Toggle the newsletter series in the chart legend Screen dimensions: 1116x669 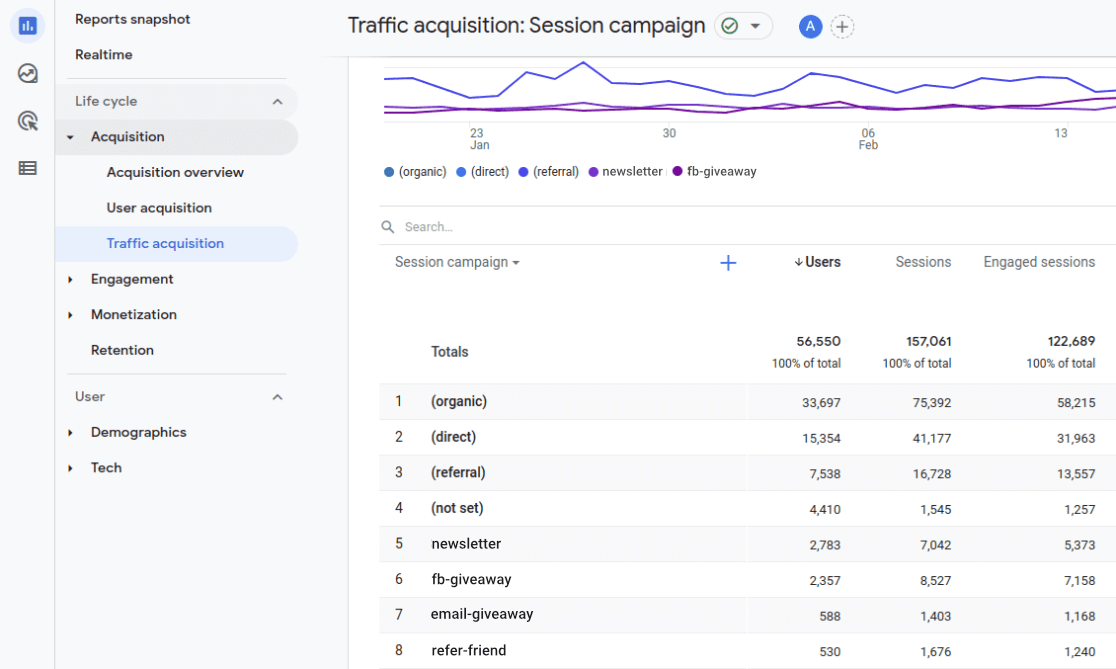(625, 171)
